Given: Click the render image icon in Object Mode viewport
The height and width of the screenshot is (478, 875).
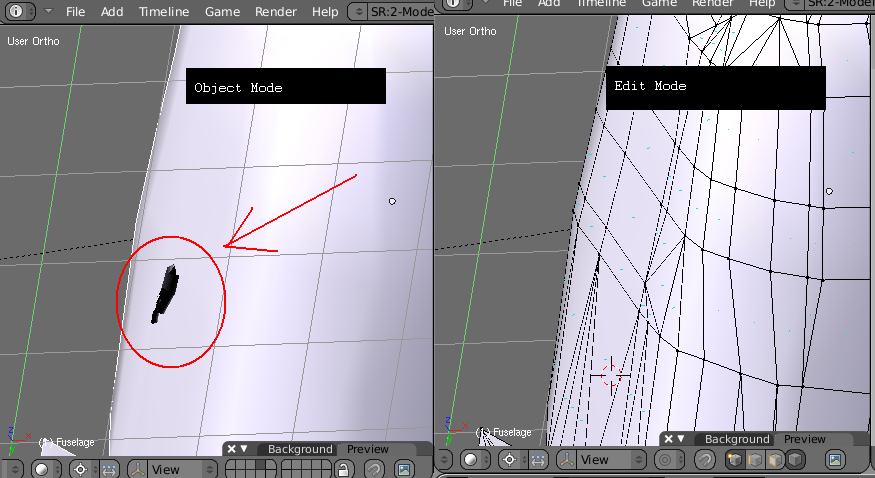Looking at the screenshot, I should (x=405, y=470).
